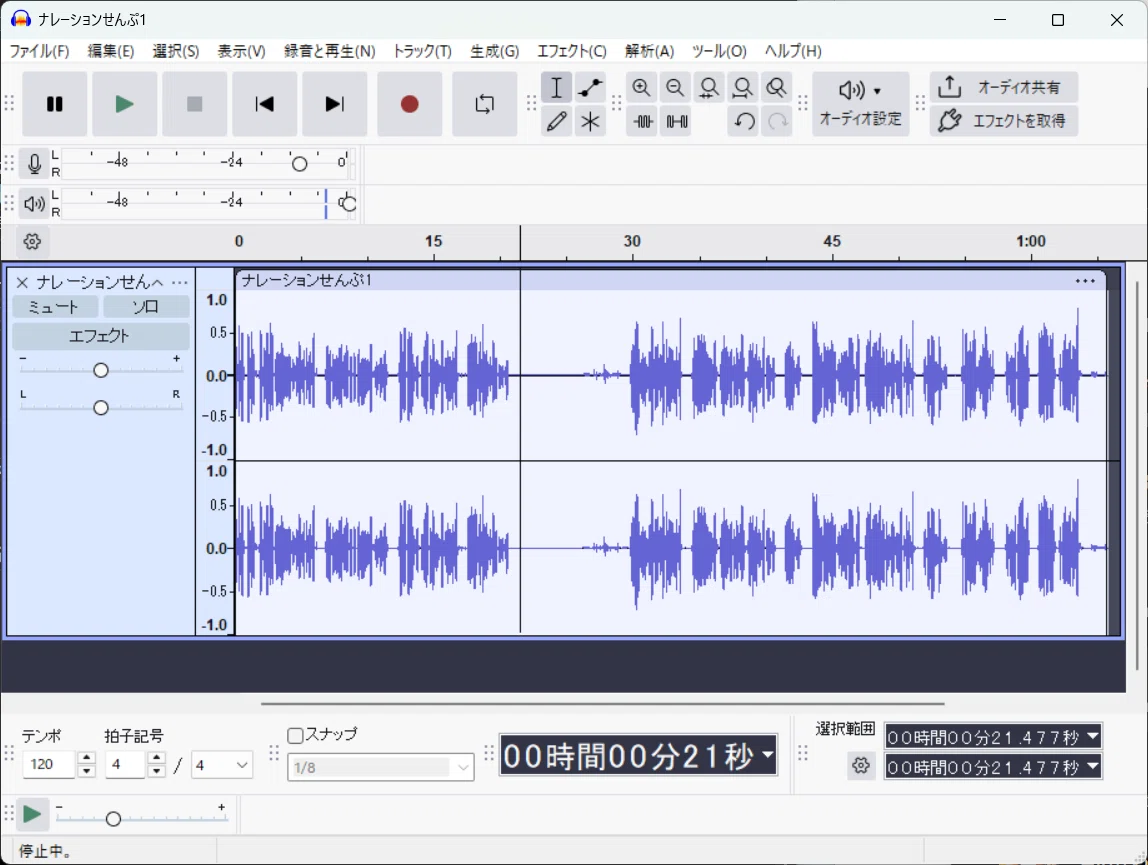Decrease tempo with down stepper arrow

coord(86,771)
